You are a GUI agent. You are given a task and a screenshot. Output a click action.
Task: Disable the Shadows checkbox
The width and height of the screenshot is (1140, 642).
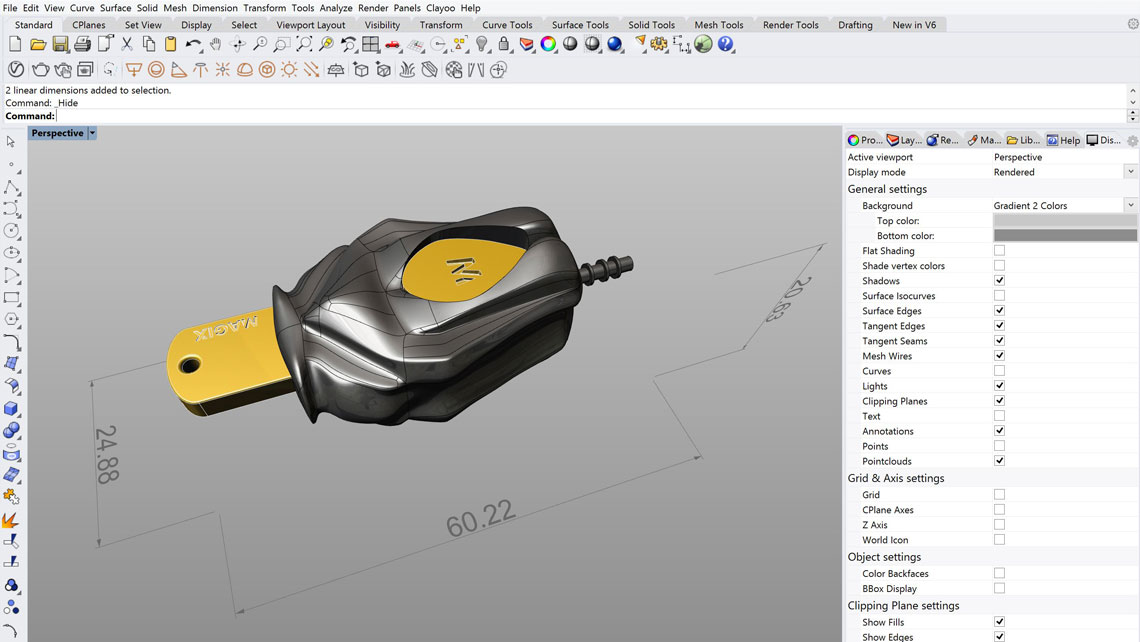[x=1000, y=281]
